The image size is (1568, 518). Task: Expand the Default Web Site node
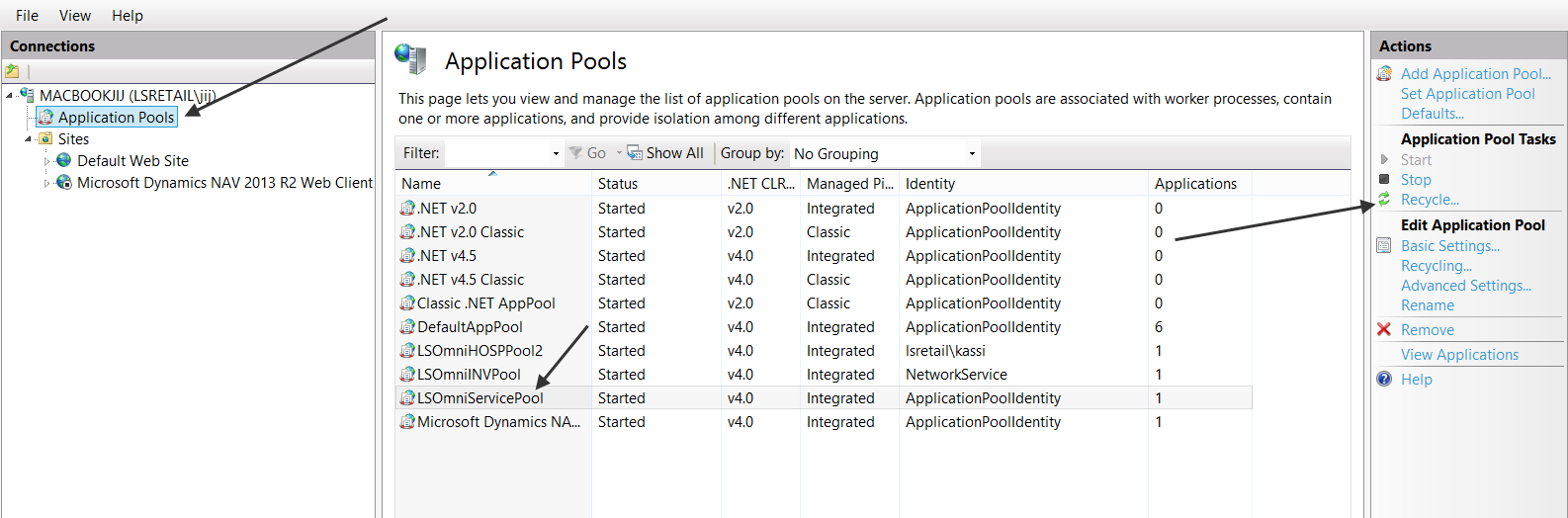(x=46, y=161)
